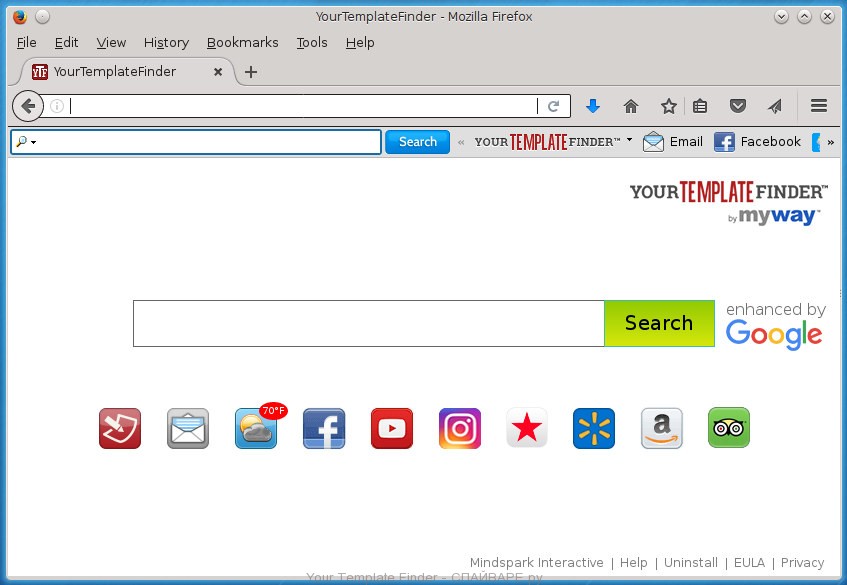Click the Facebook icon in shortcut row
The width and height of the screenshot is (847, 585).
tap(324, 428)
